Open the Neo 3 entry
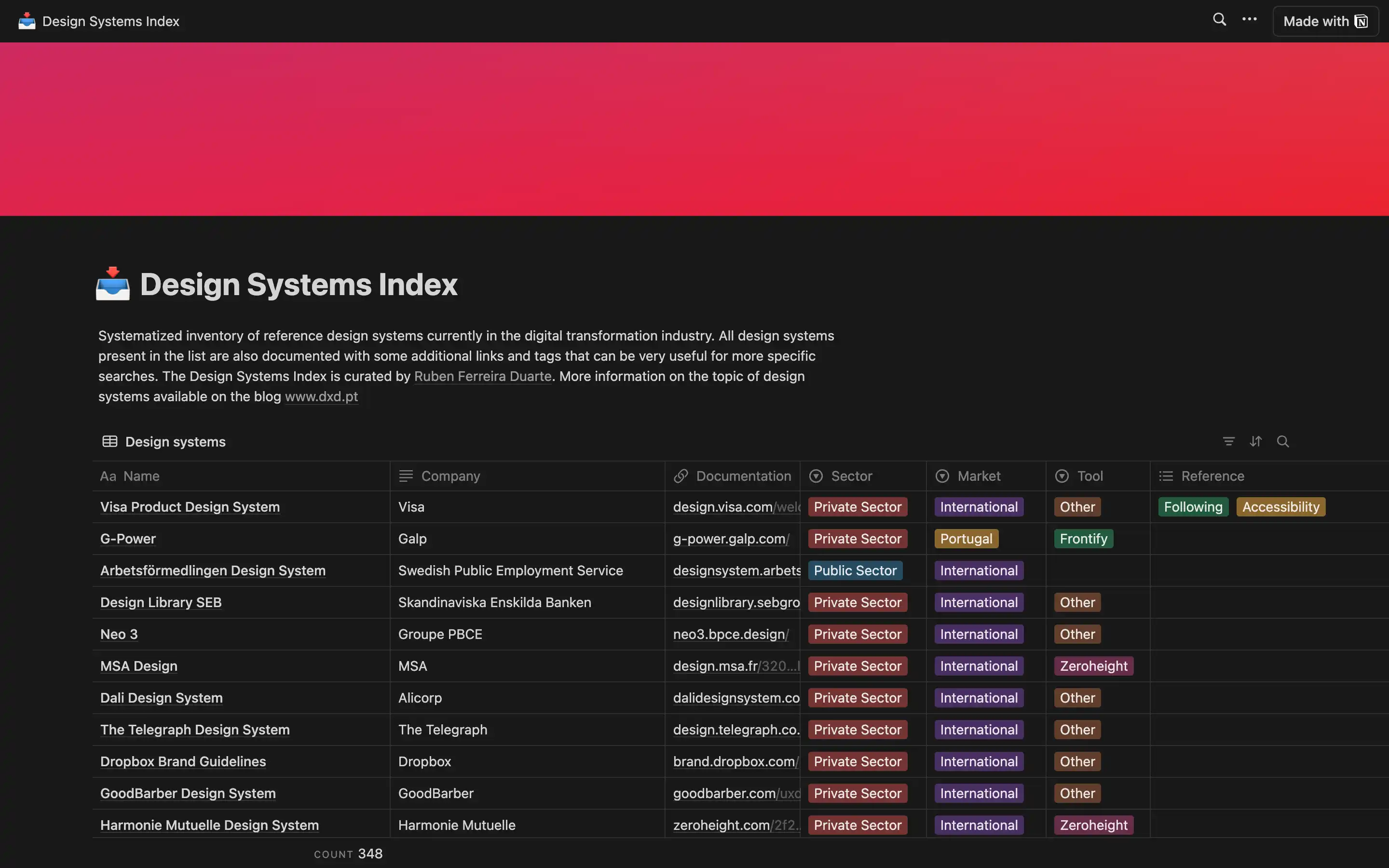This screenshot has width=1389, height=868. [119, 634]
